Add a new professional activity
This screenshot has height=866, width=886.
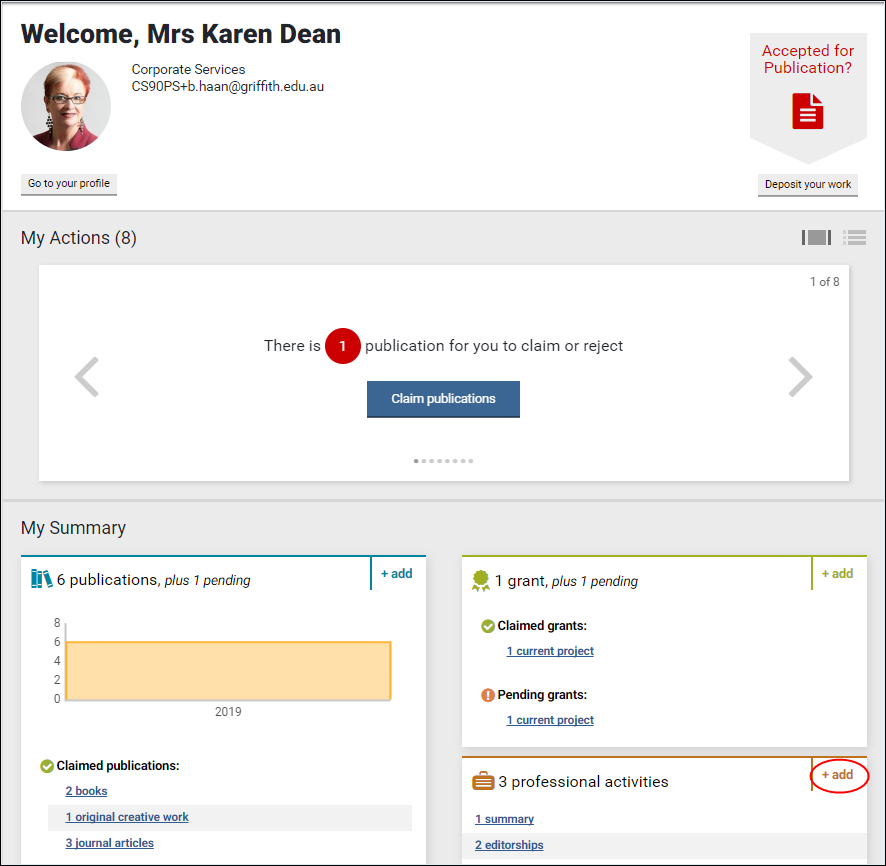(x=837, y=775)
